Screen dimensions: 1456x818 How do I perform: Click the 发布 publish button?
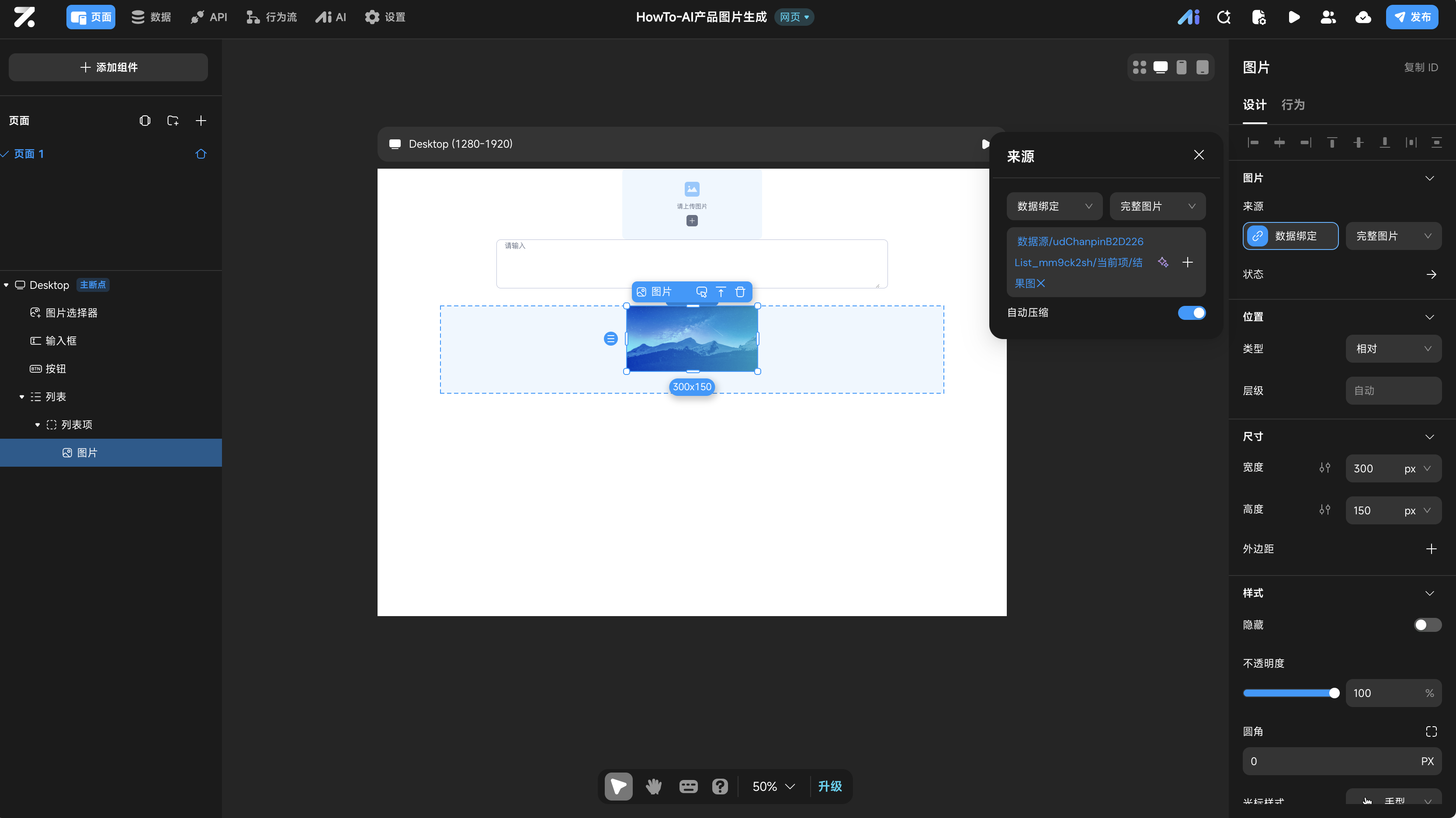click(1411, 17)
